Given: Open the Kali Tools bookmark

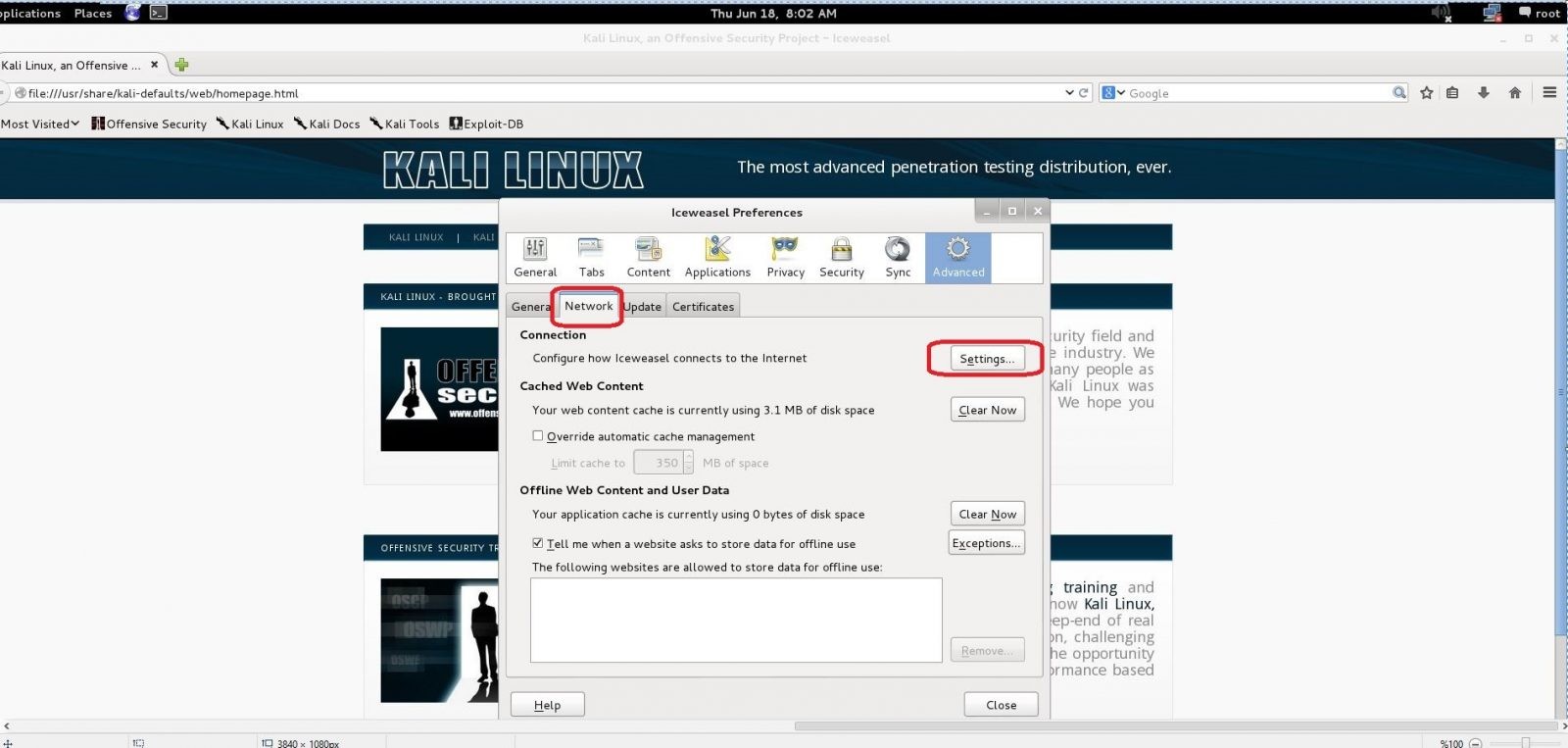Looking at the screenshot, I should (x=405, y=124).
